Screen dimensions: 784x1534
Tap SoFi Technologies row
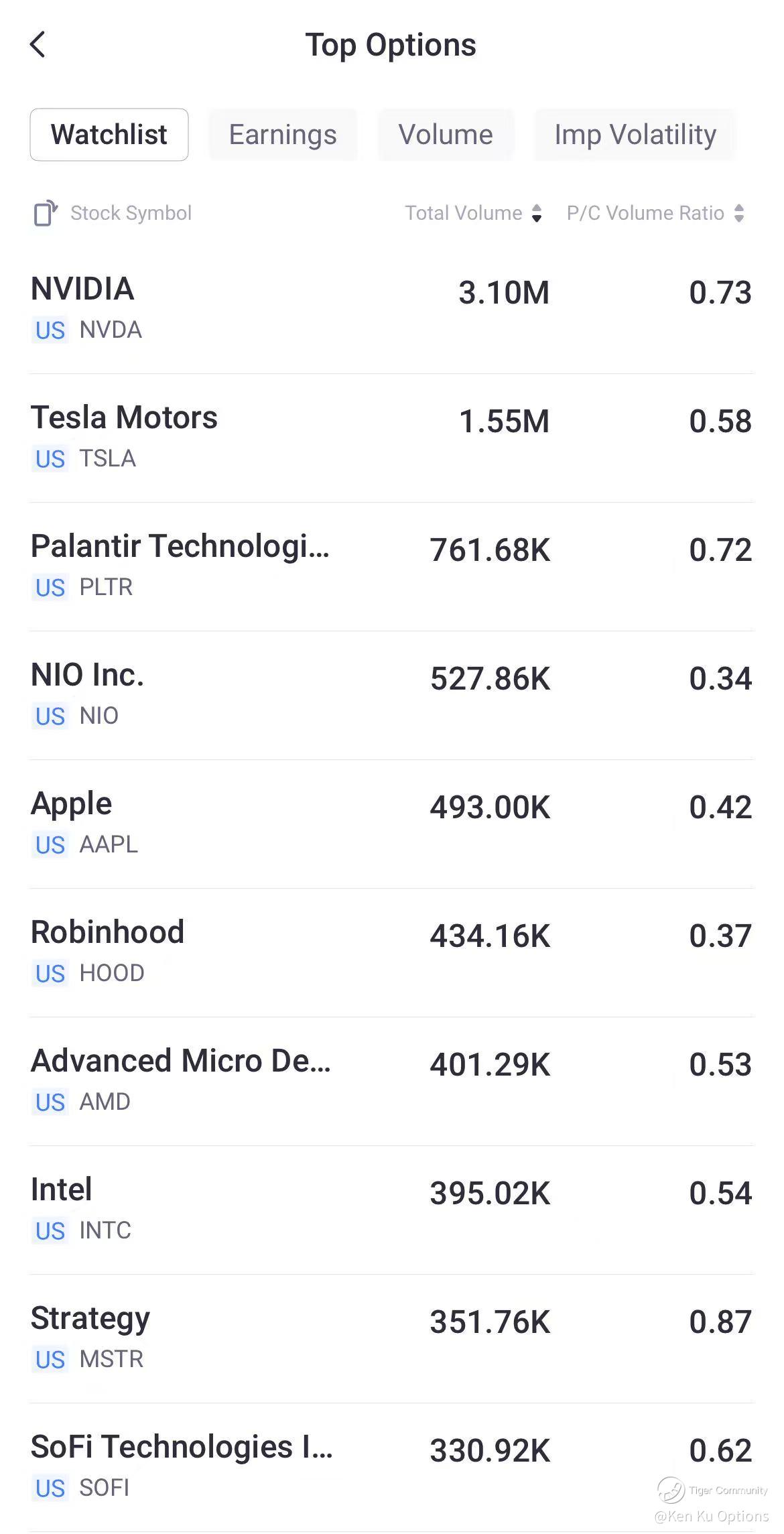[391, 1466]
